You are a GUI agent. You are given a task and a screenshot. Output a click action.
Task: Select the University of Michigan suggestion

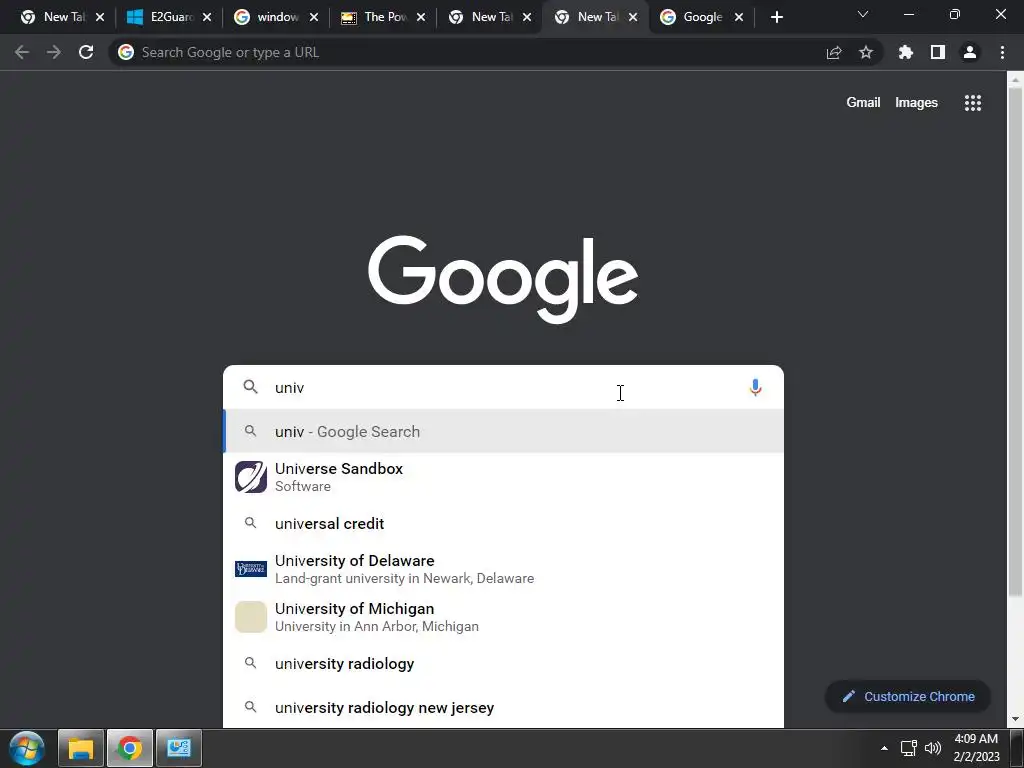[503, 616]
